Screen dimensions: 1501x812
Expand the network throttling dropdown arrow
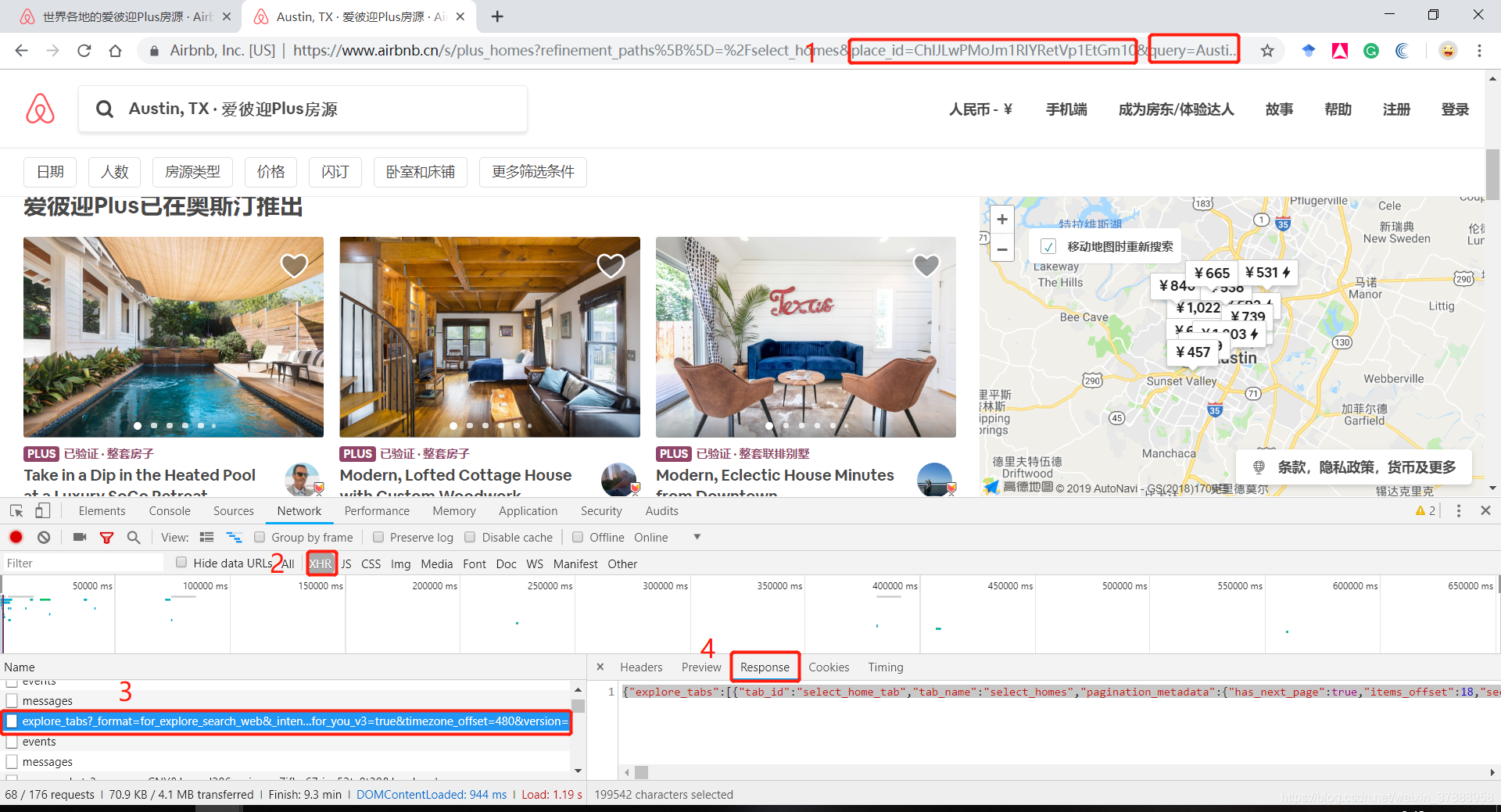click(x=697, y=537)
